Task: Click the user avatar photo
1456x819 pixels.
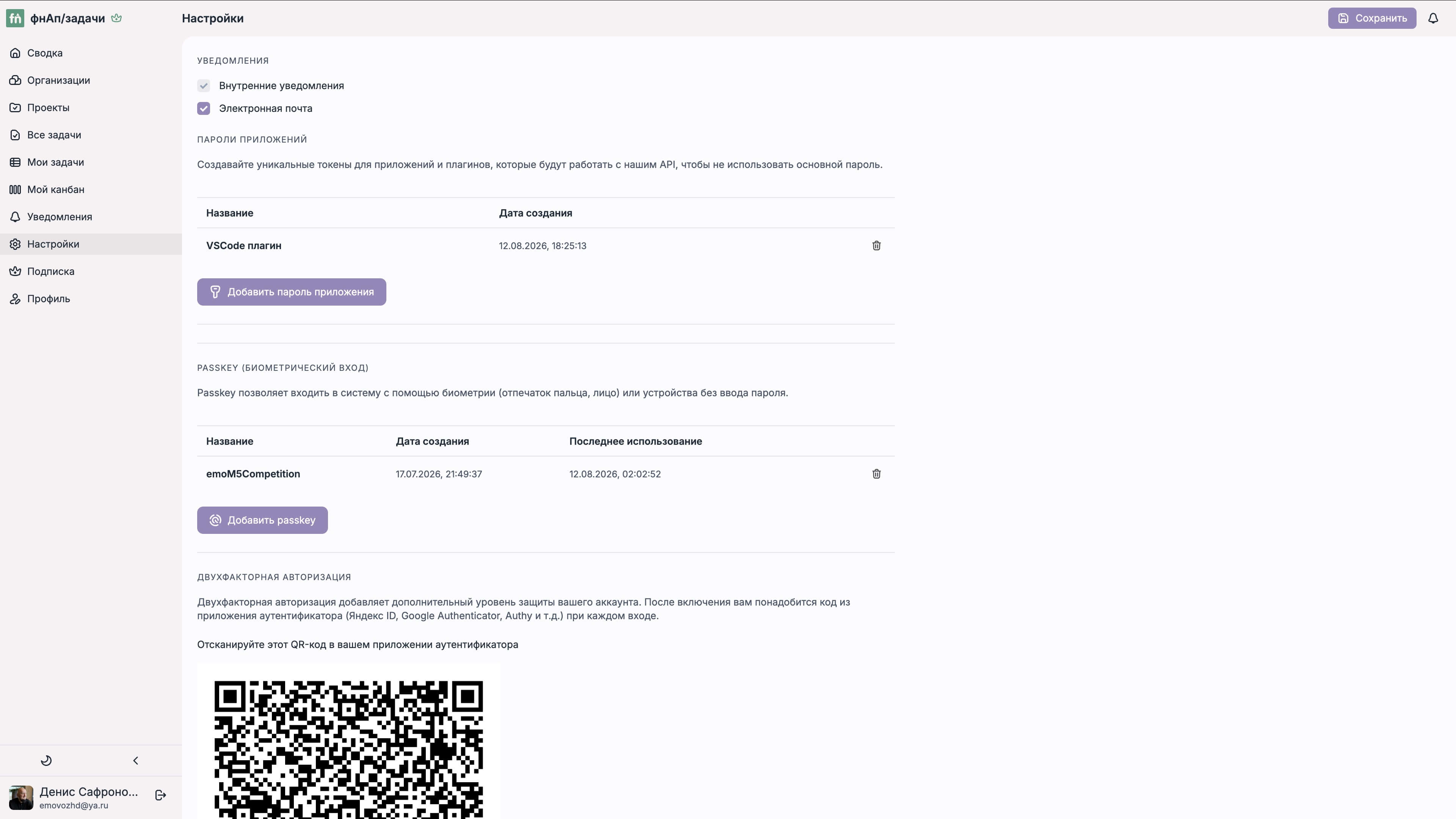Action: point(21,797)
